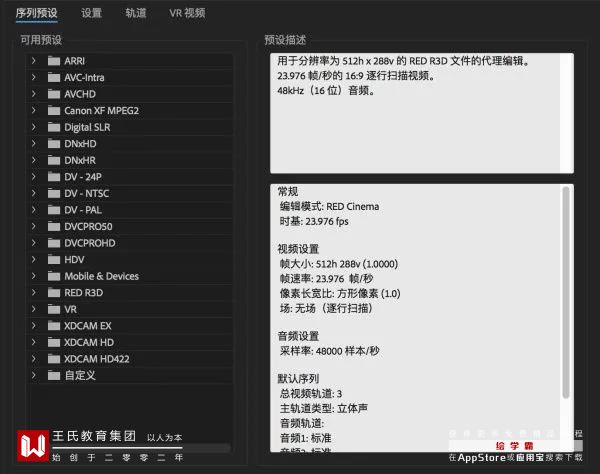Click the 时基: 23.976 fps line
The width and height of the screenshot is (600, 474).
point(314,222)
